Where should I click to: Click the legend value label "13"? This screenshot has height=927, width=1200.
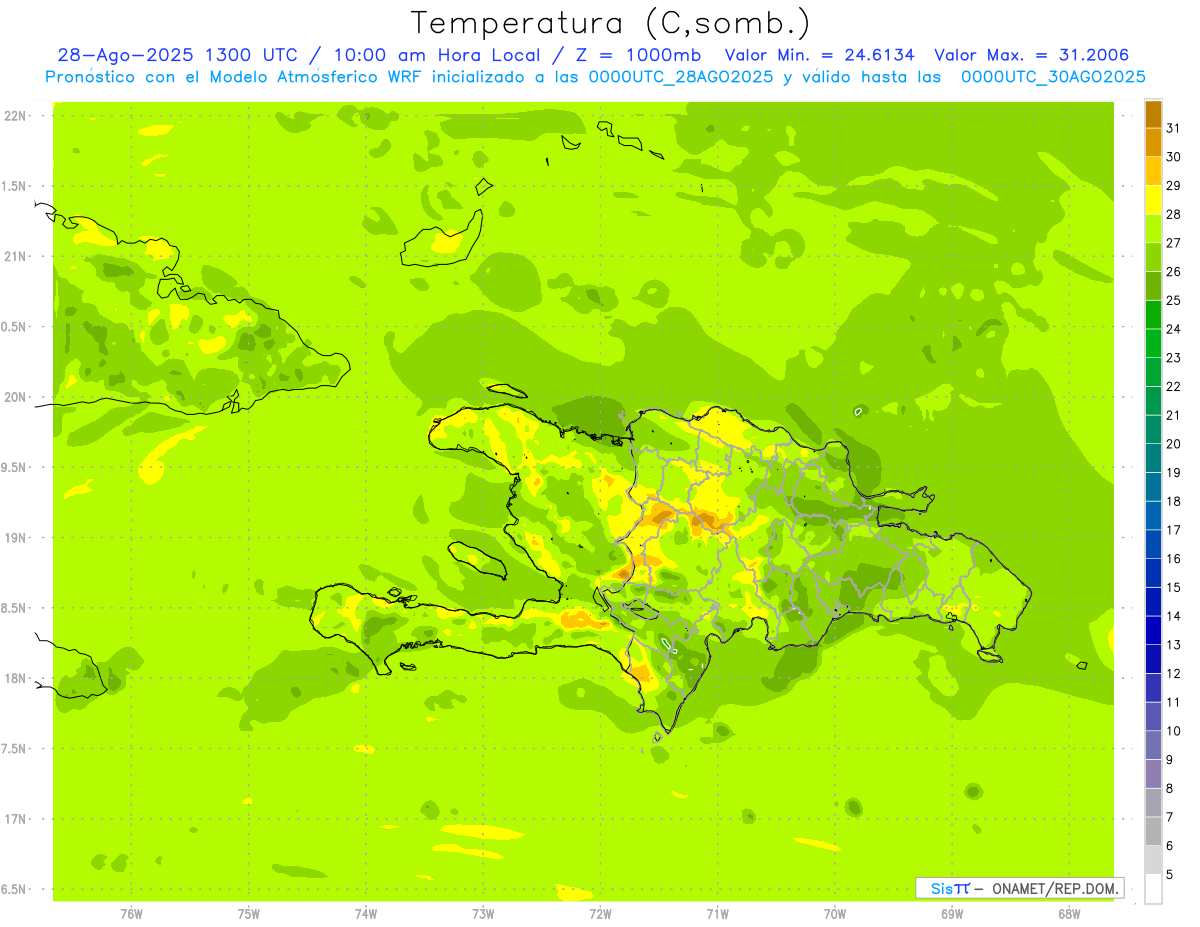pyautogui.click(x=1173, y=645)
